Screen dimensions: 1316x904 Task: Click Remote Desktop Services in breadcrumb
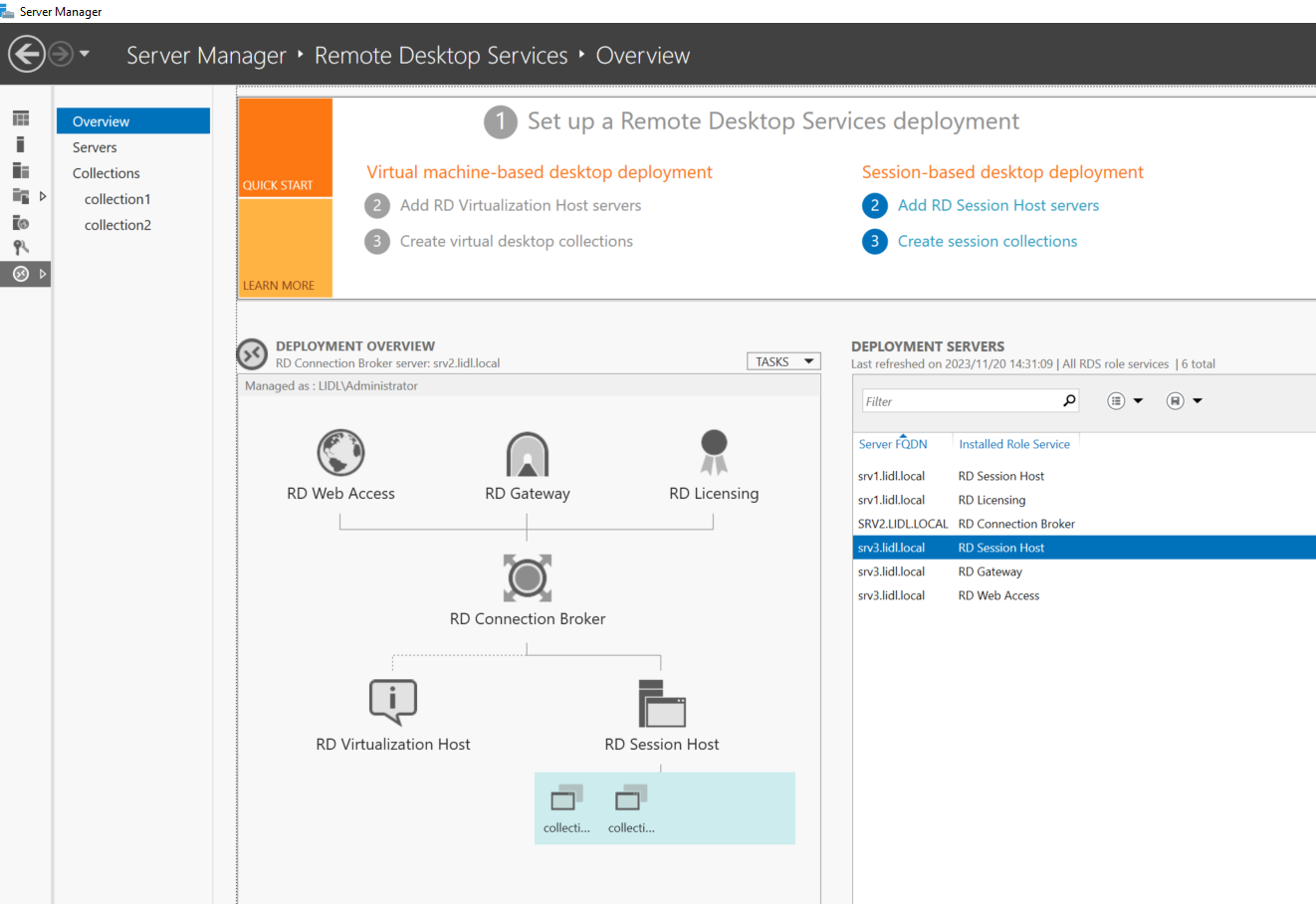coord(441,56)
